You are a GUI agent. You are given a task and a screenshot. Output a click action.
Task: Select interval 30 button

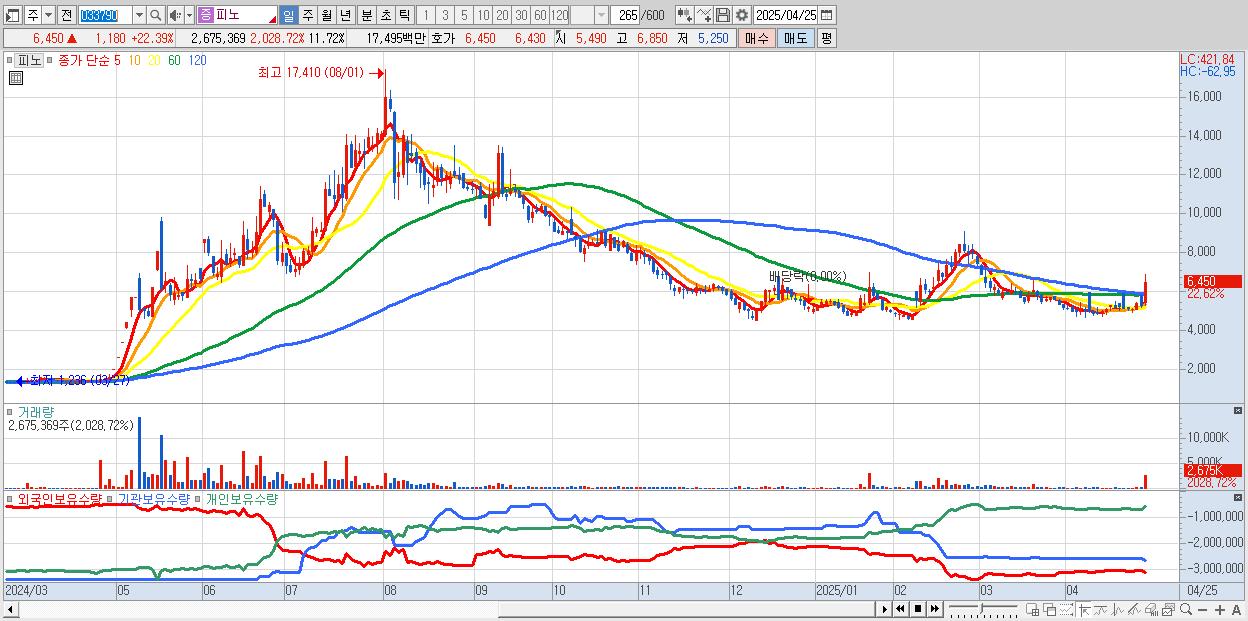coord(521,15)
